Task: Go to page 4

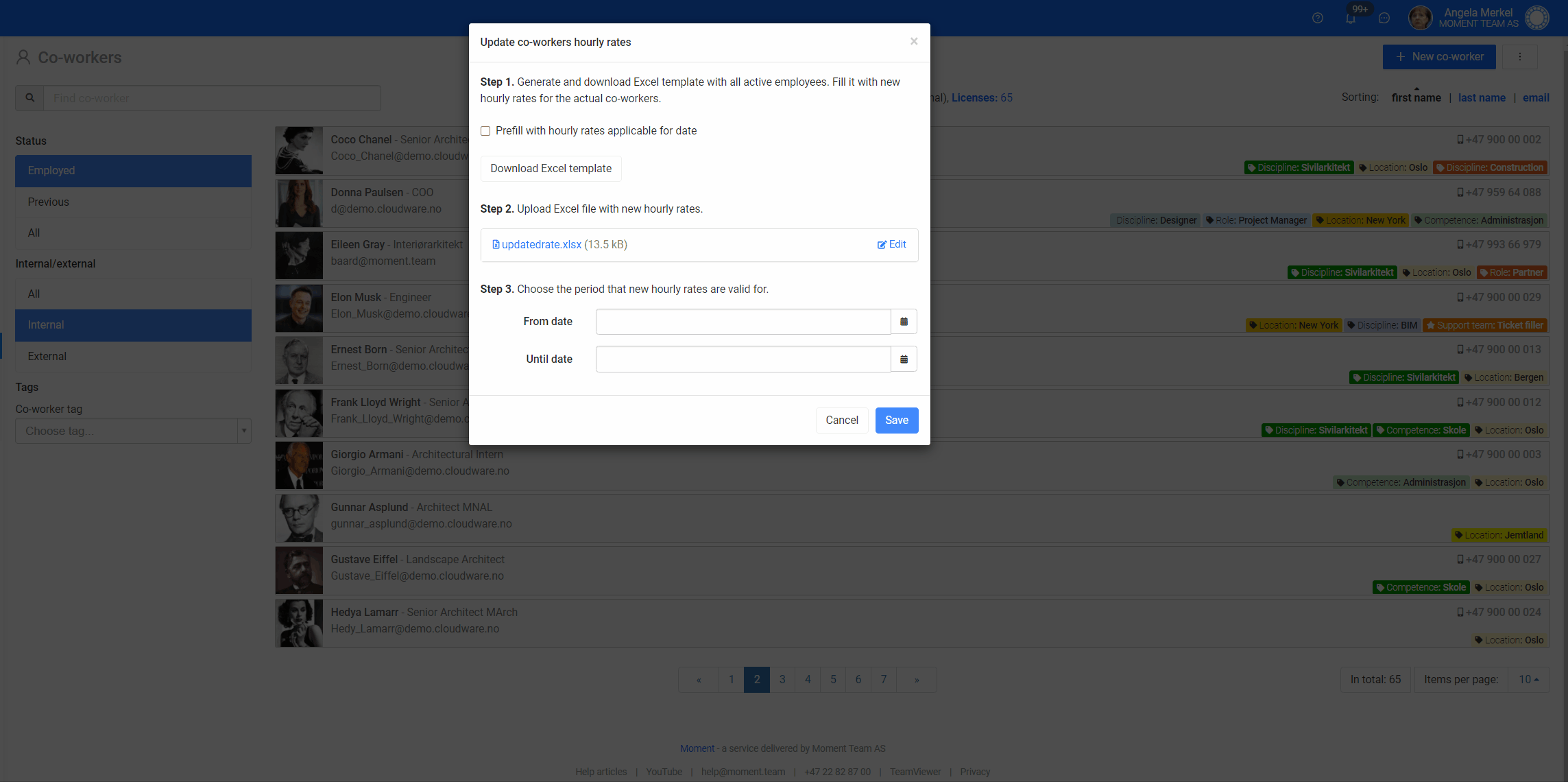Action: [x=807, y=680]
